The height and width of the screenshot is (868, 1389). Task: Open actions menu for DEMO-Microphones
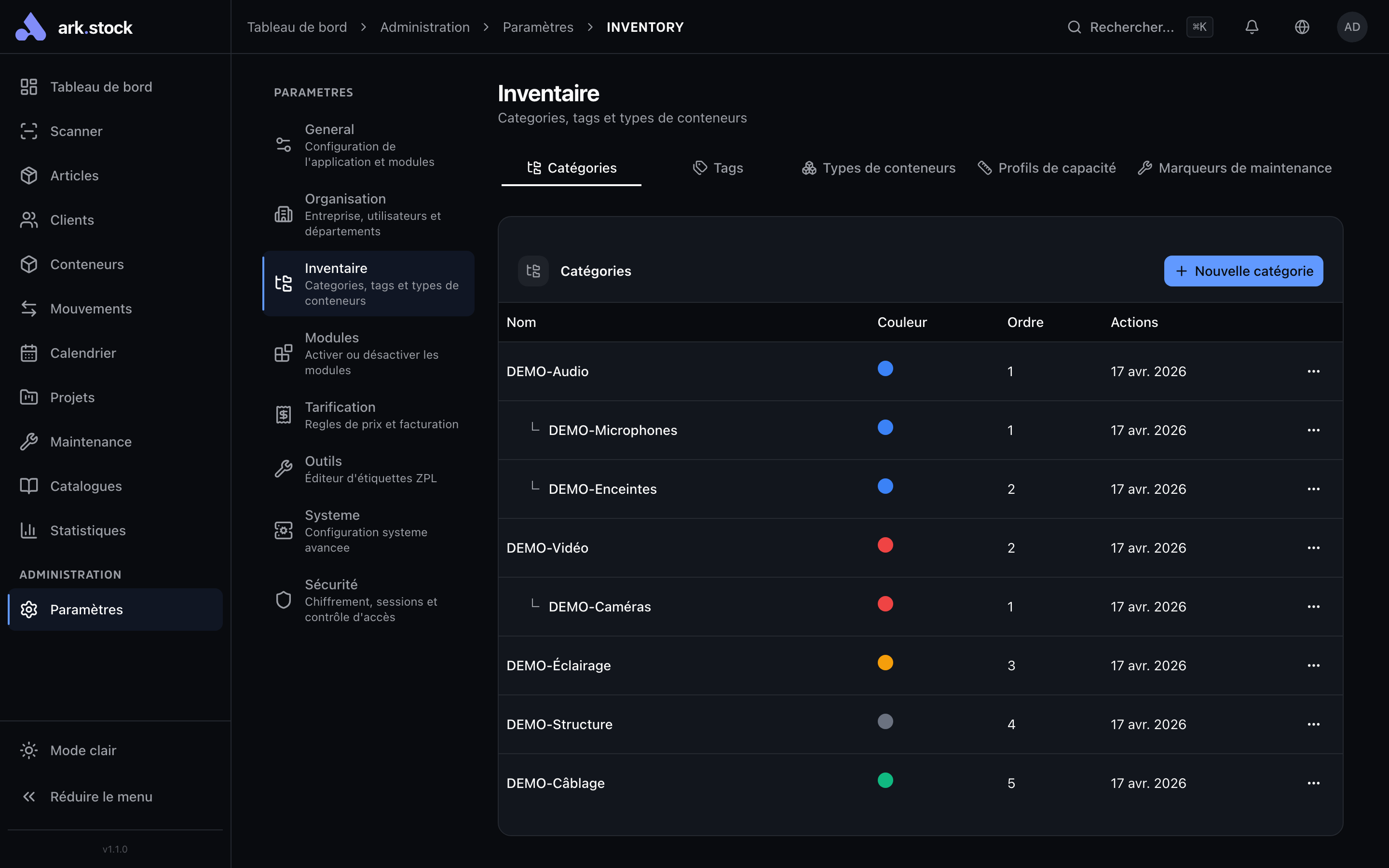(1313, 430)
